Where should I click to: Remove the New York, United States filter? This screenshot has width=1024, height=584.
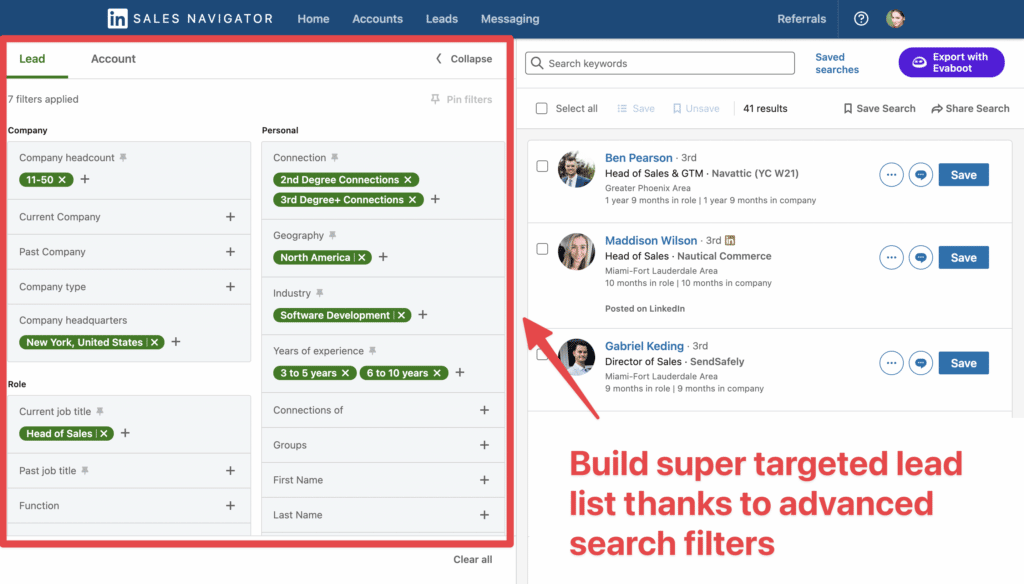click(155, 342)
